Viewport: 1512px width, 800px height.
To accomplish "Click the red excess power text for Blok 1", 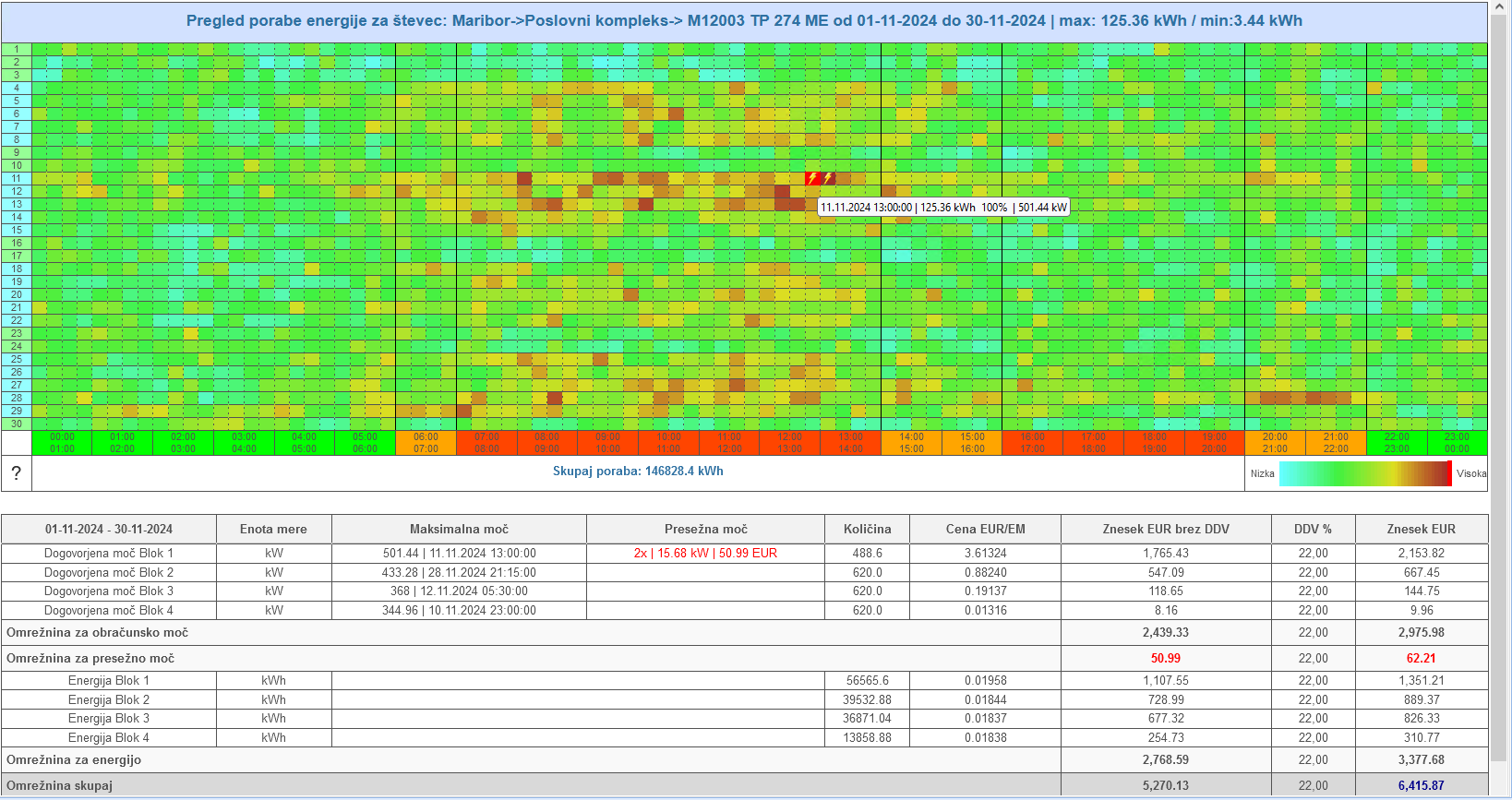I will (x=705, y=554).
